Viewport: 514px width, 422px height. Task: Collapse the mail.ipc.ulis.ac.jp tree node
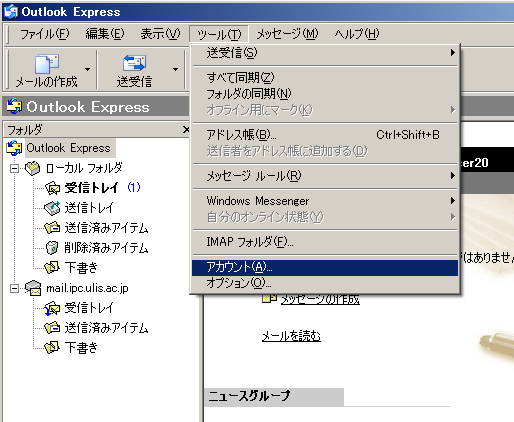coord(14,288)
